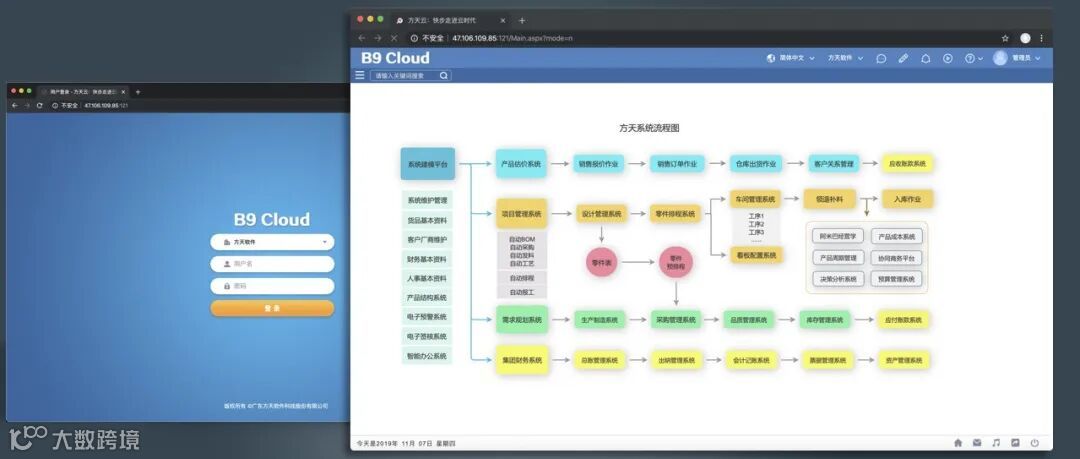Click the home icon in the bottom bar
The width and height of the screenshot is (1080, 459).
coord(957,442)
